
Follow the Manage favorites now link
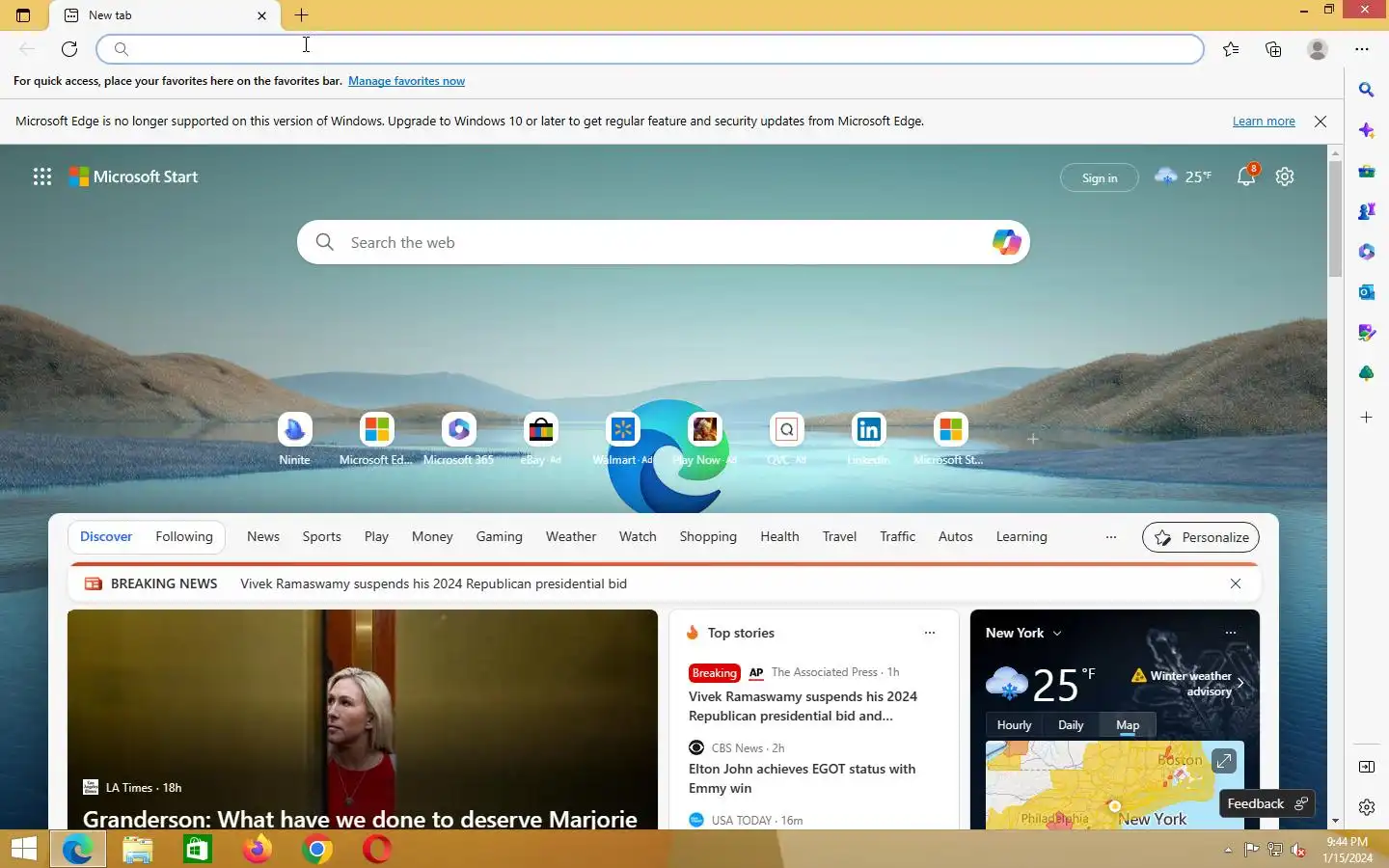pyautogui.click(x=406, y=81)
